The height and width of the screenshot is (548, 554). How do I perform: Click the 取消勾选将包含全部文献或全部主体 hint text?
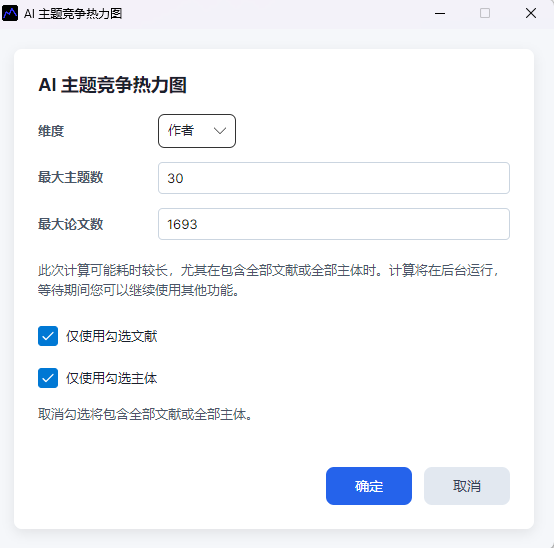tap(145, 414)
